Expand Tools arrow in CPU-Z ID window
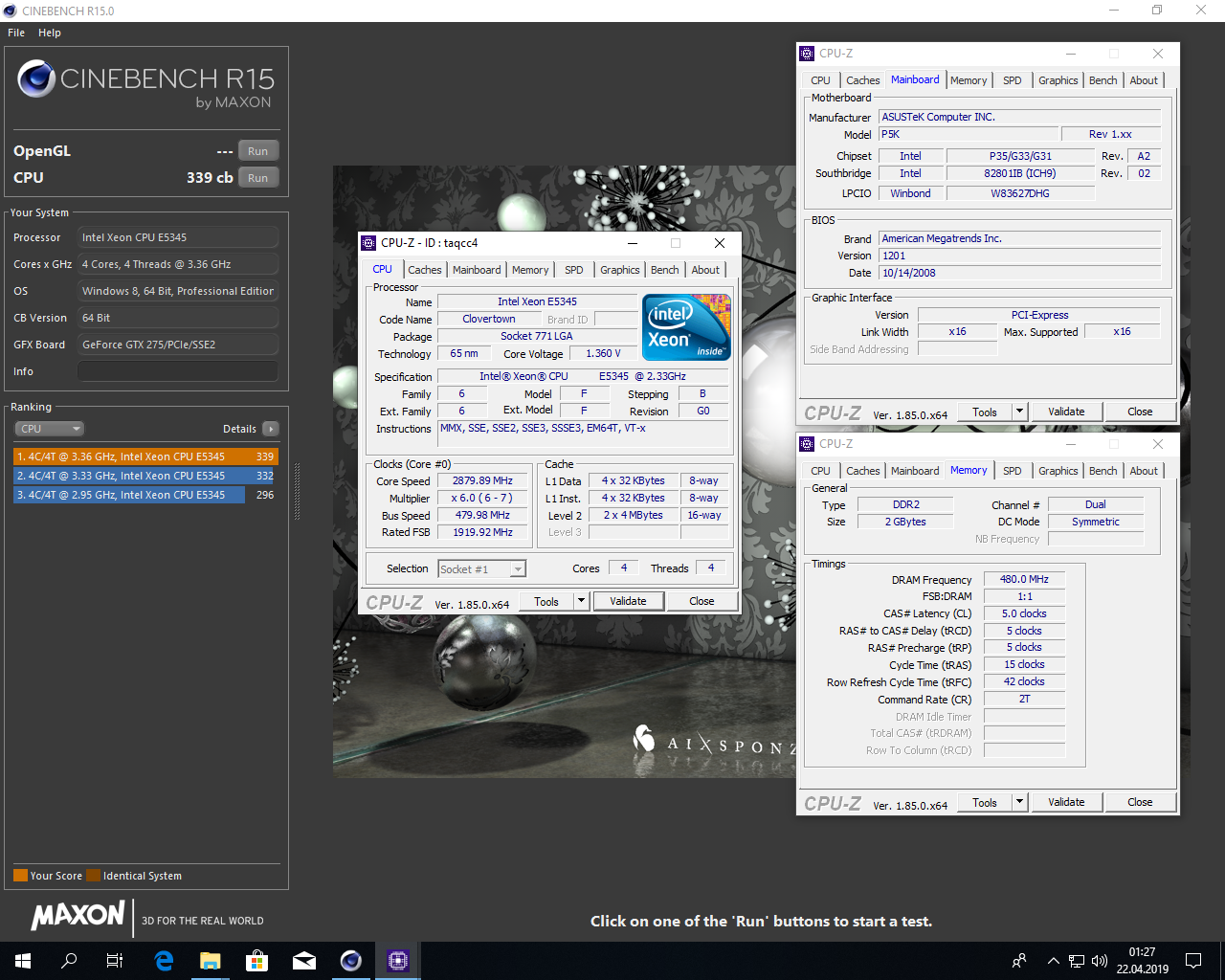Viewport: 1225px width, 980px height. [581, 601]
